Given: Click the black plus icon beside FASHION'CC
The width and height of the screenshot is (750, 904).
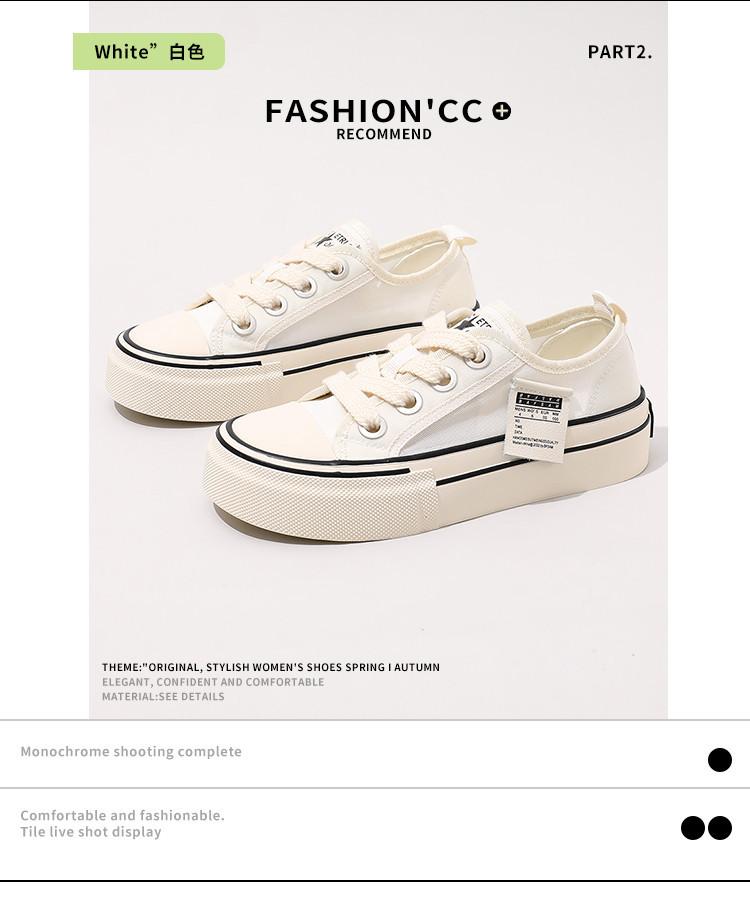Looking at the screenshot, I should point(502,111).
